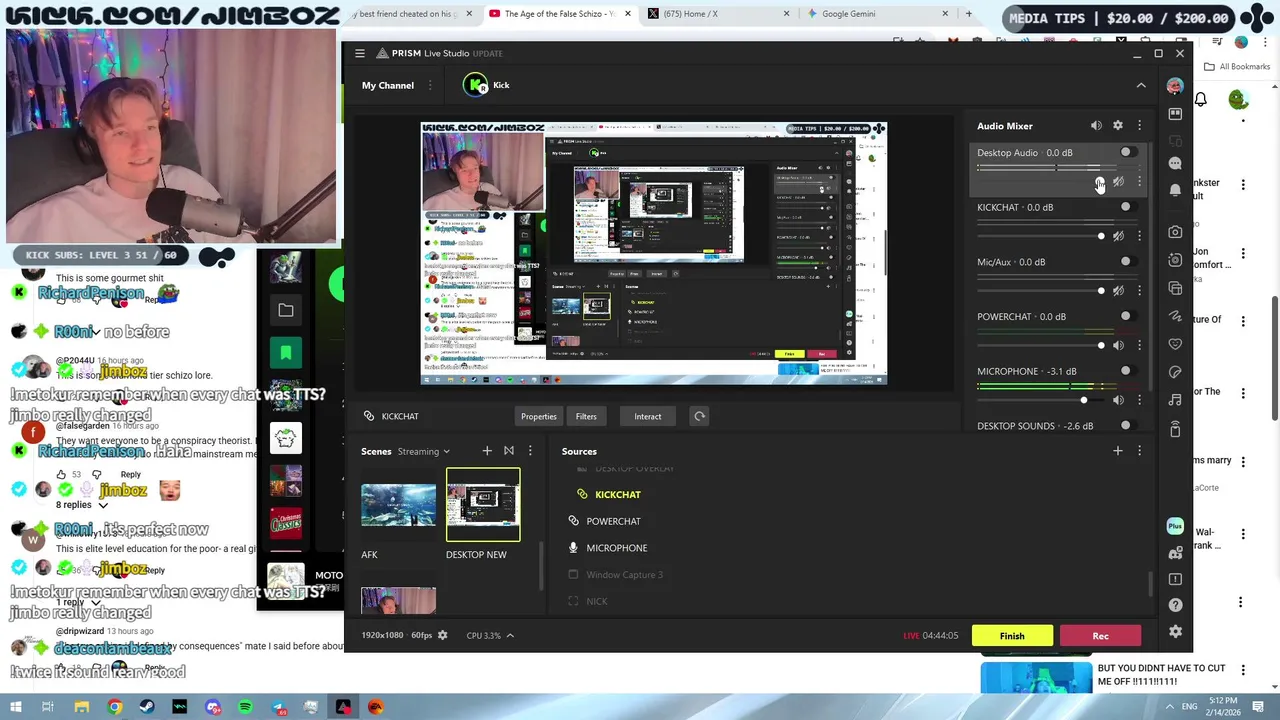Switch to the Google Gemini tab
Viewport: 1280px width, 720px height.
pyautogui.click(x=876, y=14)
